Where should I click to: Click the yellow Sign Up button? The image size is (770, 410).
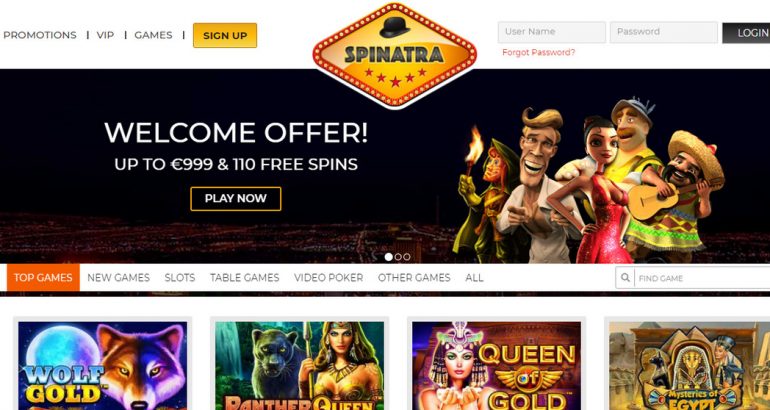(x=225, y=35)
